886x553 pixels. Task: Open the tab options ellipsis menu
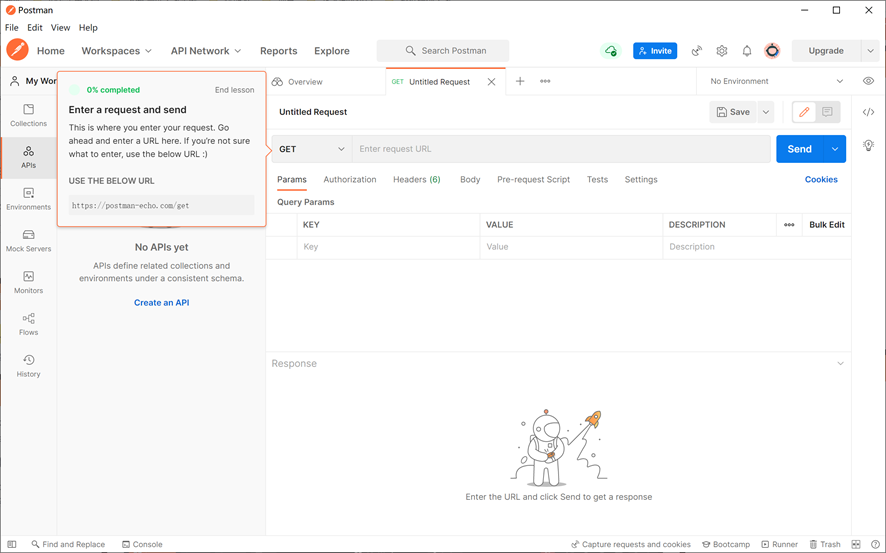tap(545, 81)
